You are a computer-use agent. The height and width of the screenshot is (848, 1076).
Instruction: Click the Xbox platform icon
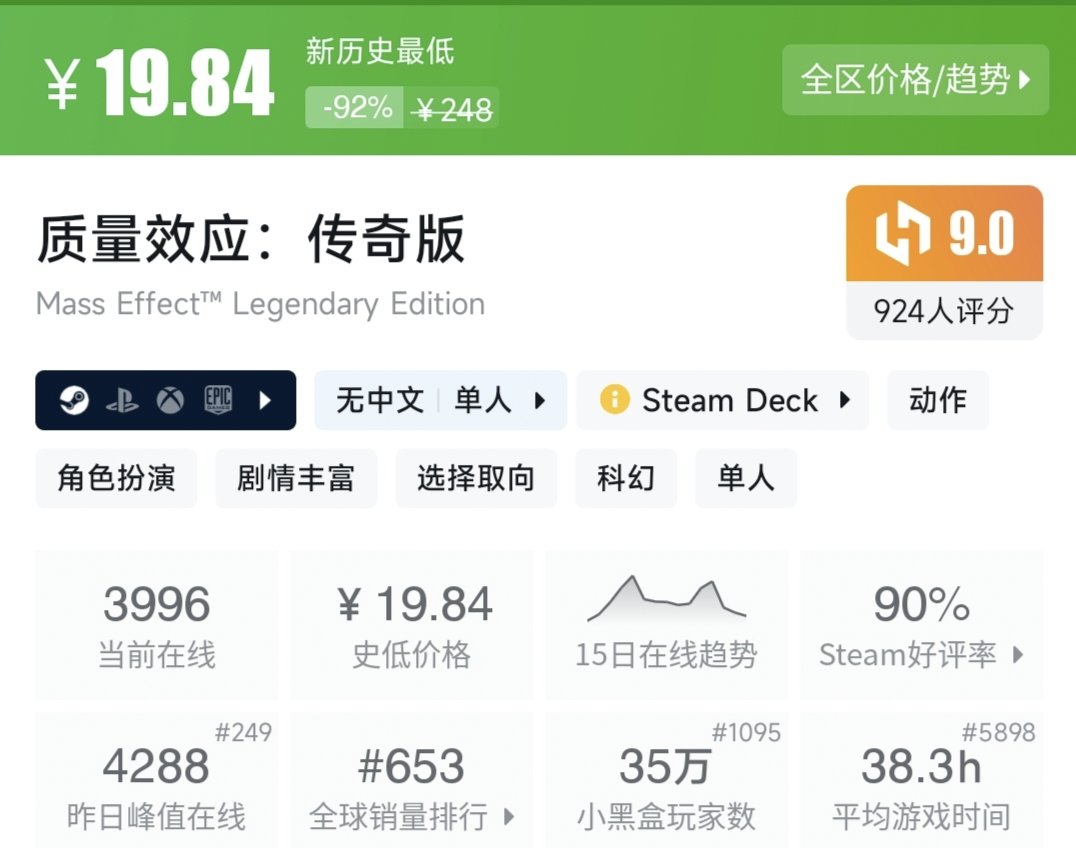pyautogui.click(x=170, y=401)
